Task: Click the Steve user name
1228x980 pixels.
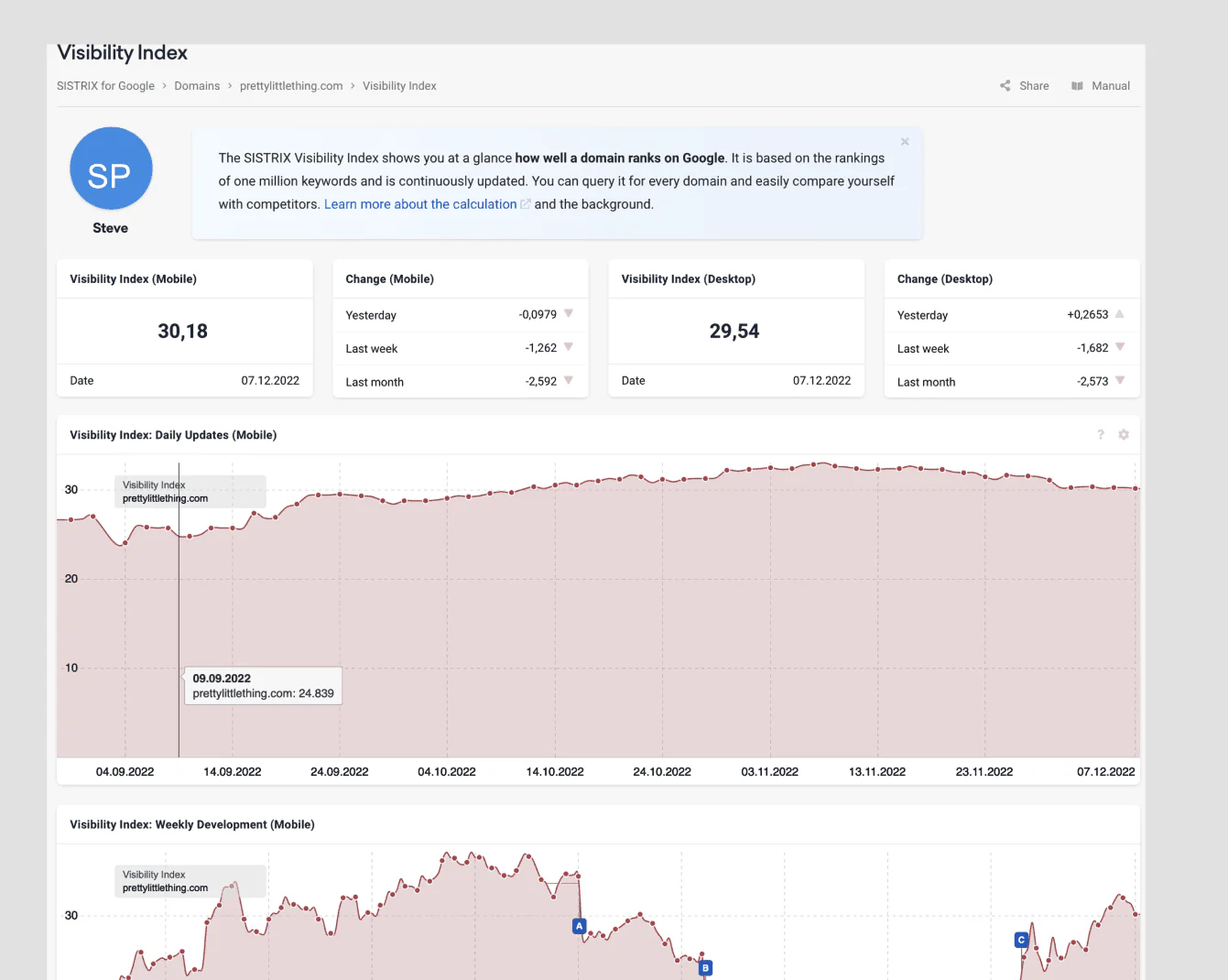Action: 111,228
